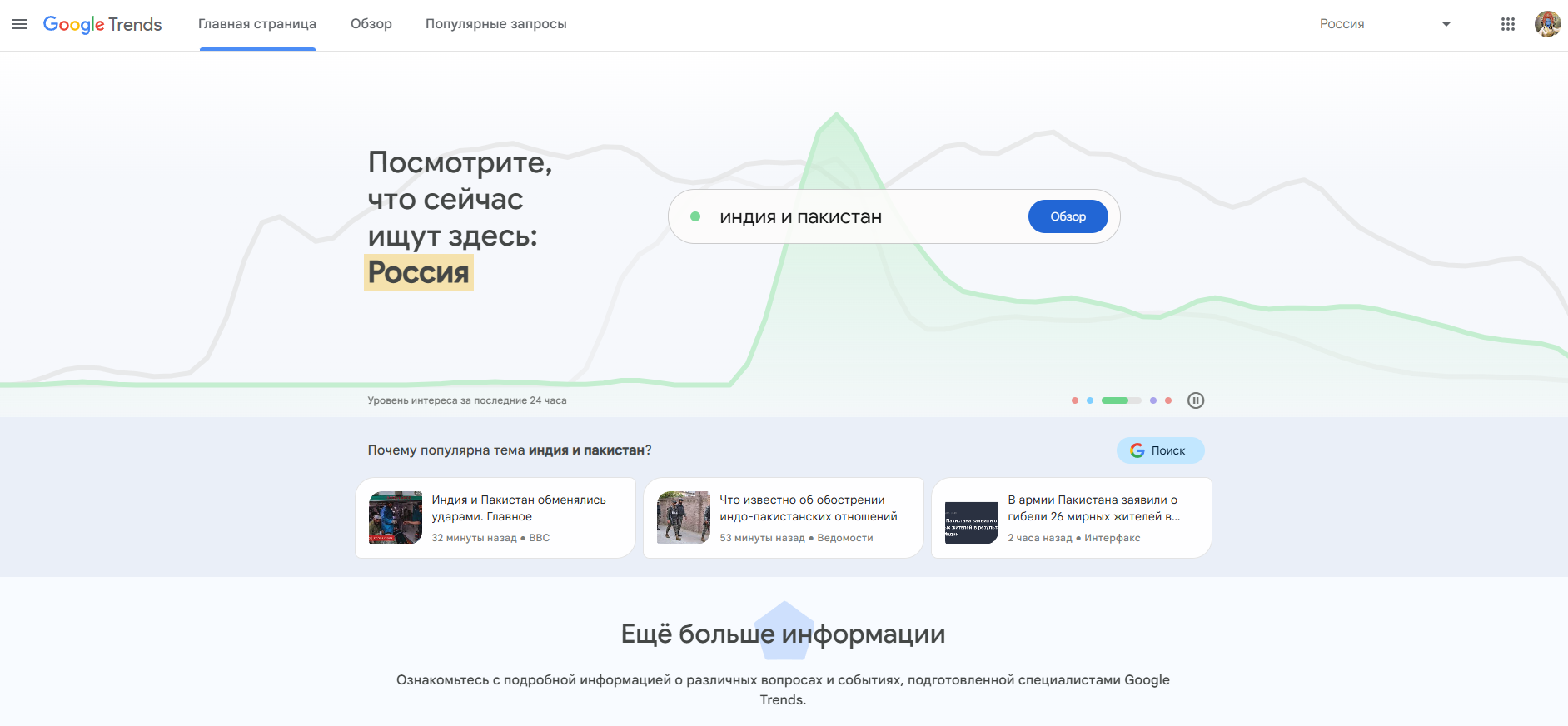
Task: Click the Google Поиск button
Action: (x=1160, y=450)
